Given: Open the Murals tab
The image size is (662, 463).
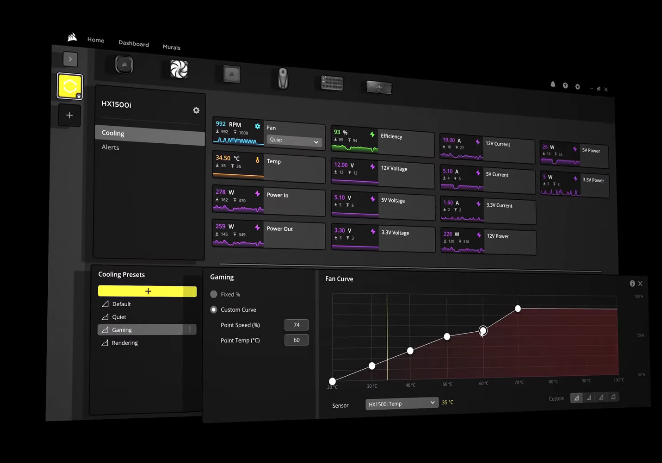Looking at the screenshot, I should pyautogui.click(x=171, y=47).
